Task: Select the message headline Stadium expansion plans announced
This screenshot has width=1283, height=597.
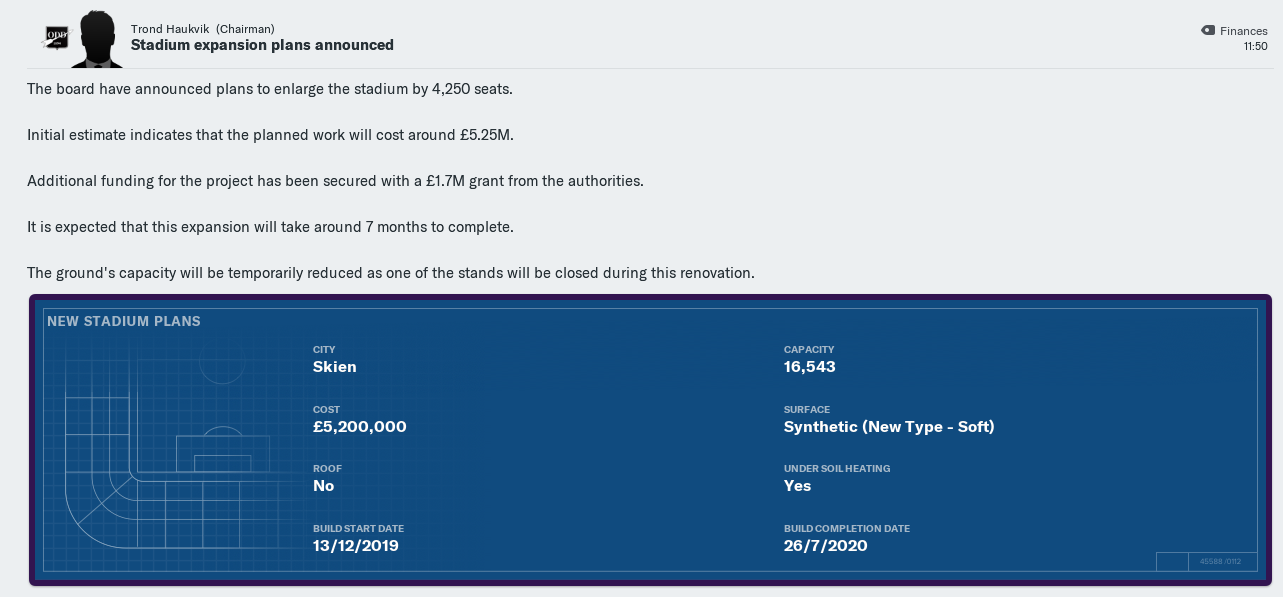Action: pyautogui.click(x=262, y=45)
